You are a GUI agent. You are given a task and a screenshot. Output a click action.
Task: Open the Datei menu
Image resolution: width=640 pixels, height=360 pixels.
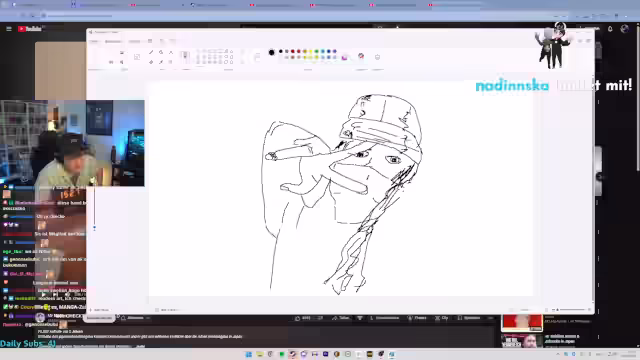(x=94, y=41)
